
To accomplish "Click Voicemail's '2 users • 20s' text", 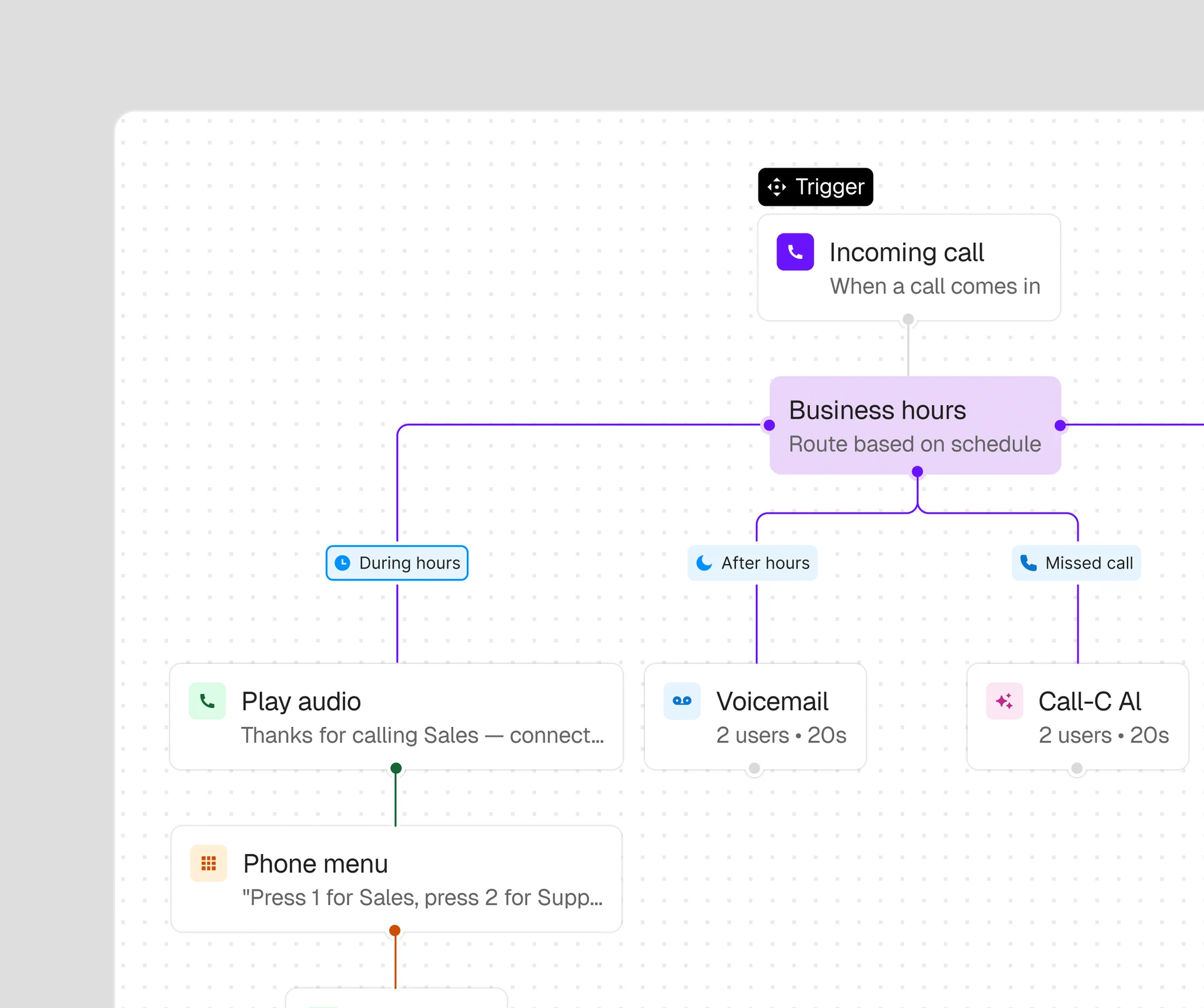I will tap(781, 735).
